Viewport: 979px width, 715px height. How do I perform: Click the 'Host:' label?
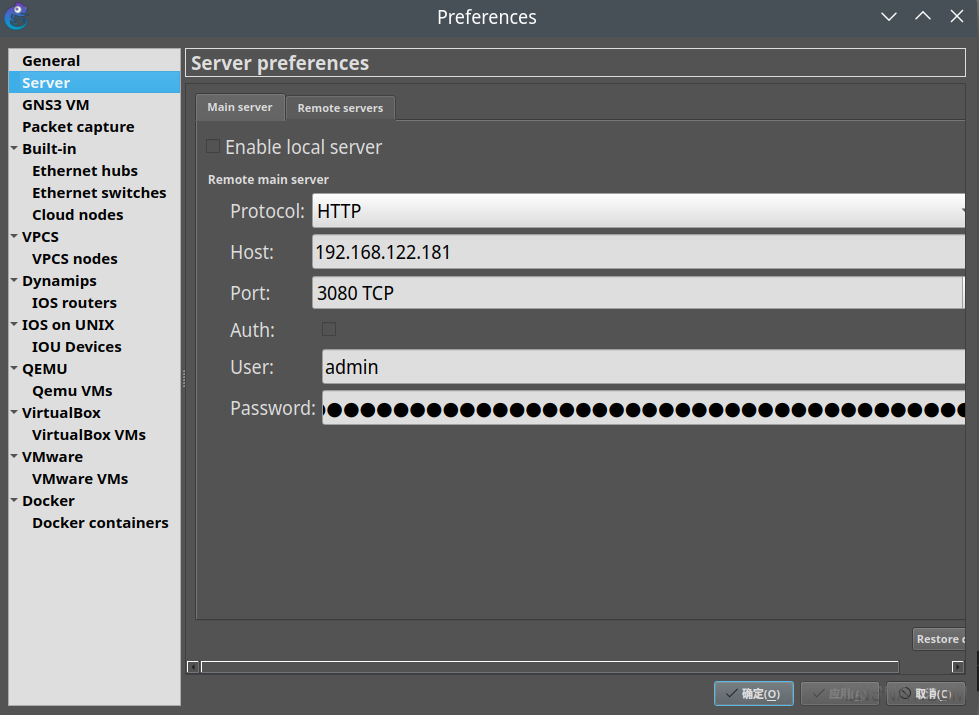(252, 252)
